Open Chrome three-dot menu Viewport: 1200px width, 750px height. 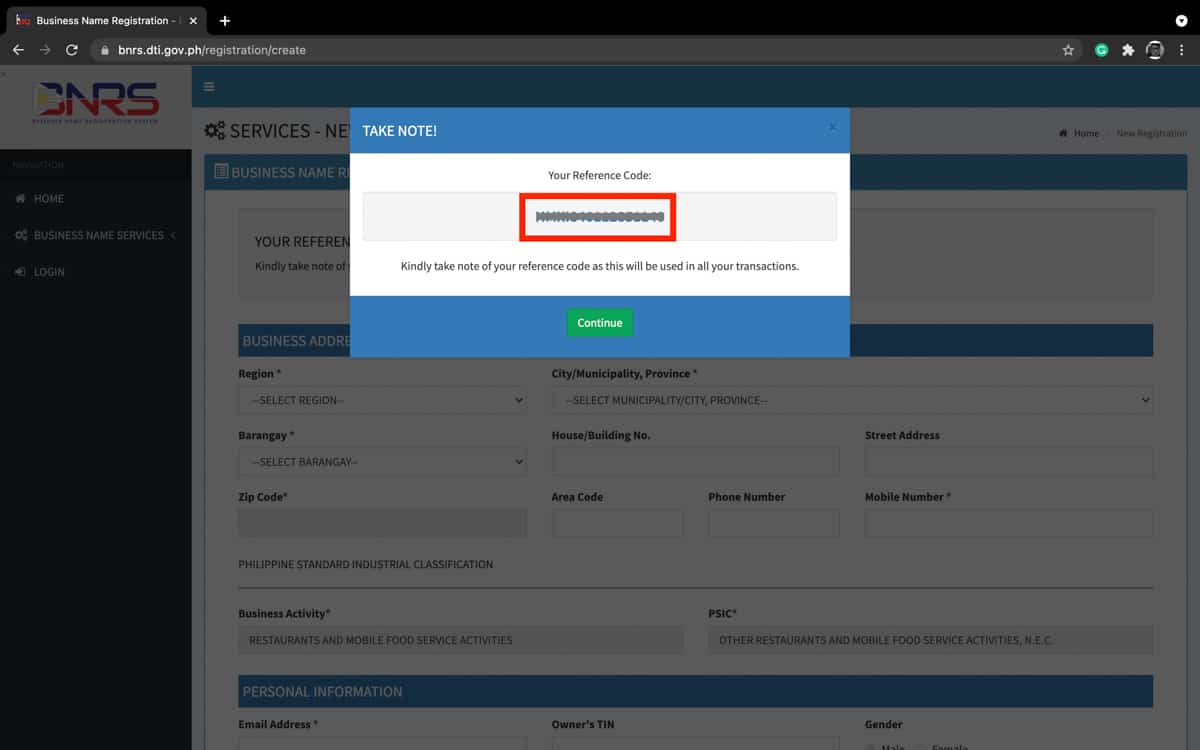click(x=1181, y=50)
